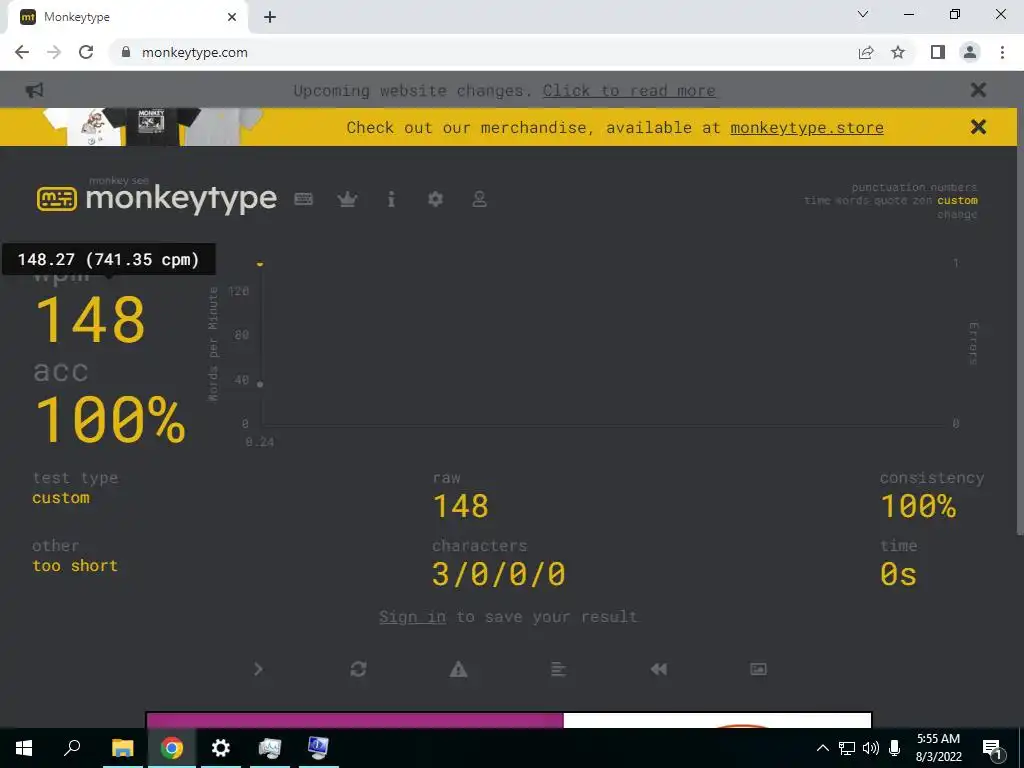Open the about info icon
The image size is (1024, 768).
click(x=391, y=199)
